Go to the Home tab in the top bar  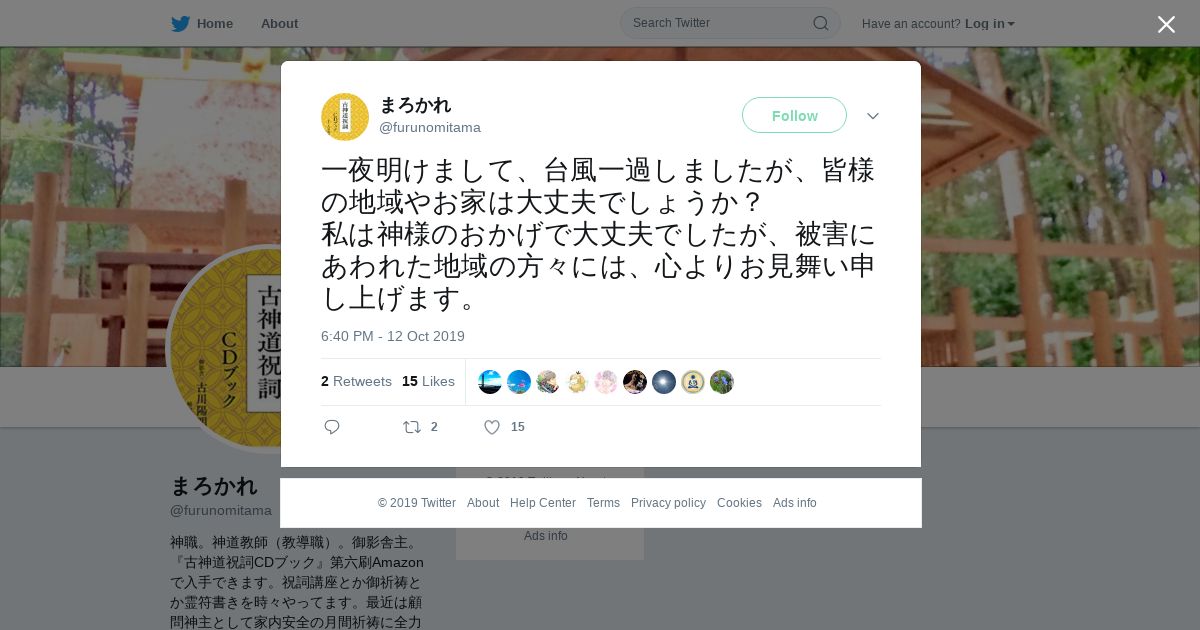[215, 24]
